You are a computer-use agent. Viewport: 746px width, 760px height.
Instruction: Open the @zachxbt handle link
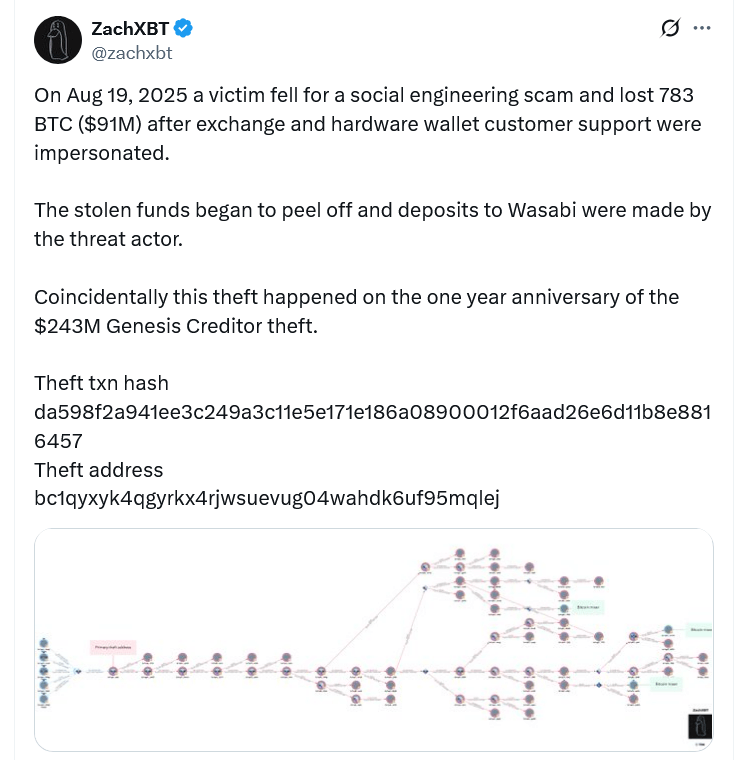[131, 52]
